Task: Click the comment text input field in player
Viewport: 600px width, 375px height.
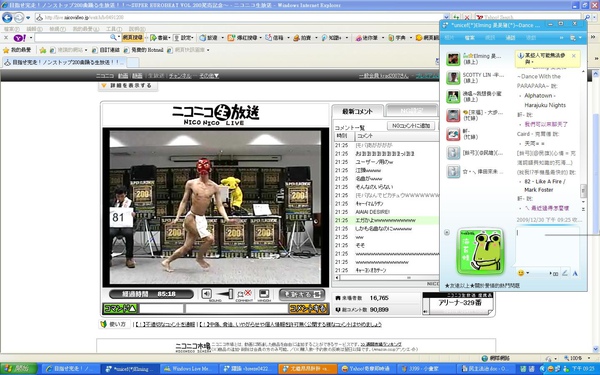Action: pyautogui.click(x=236, y=308)
